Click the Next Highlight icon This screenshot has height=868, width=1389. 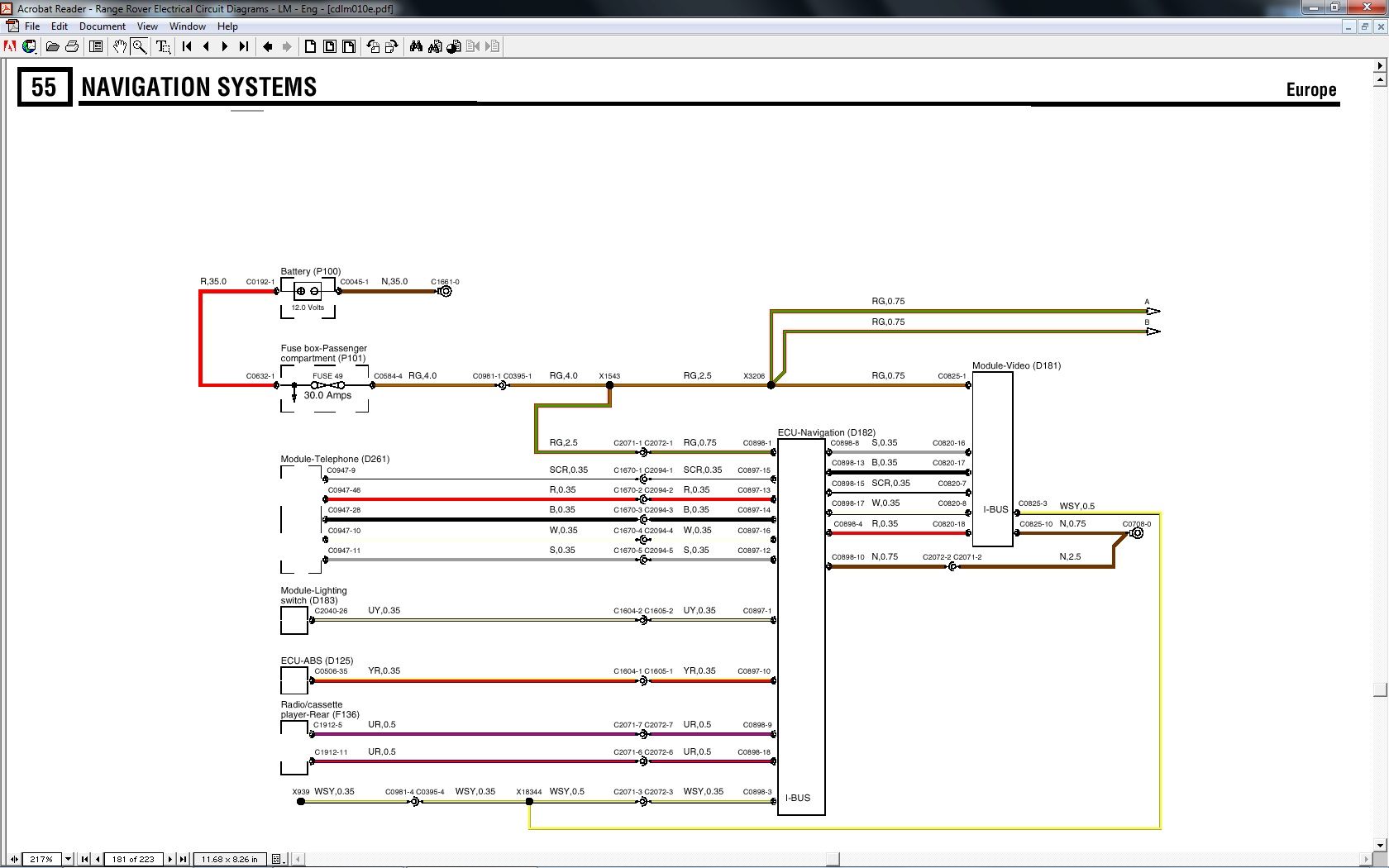pos(492,46)
